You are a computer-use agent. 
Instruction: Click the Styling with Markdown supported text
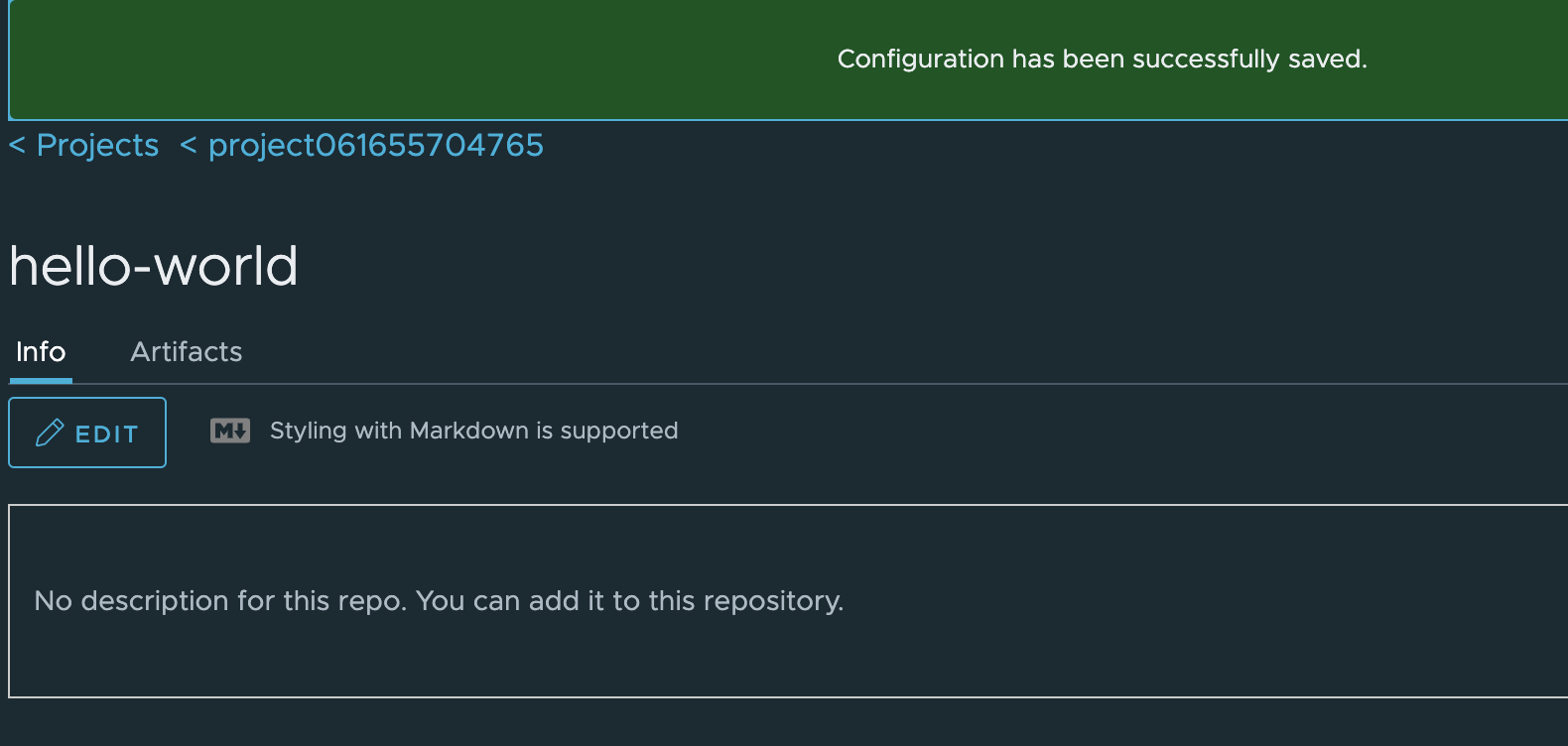(473, 431)
